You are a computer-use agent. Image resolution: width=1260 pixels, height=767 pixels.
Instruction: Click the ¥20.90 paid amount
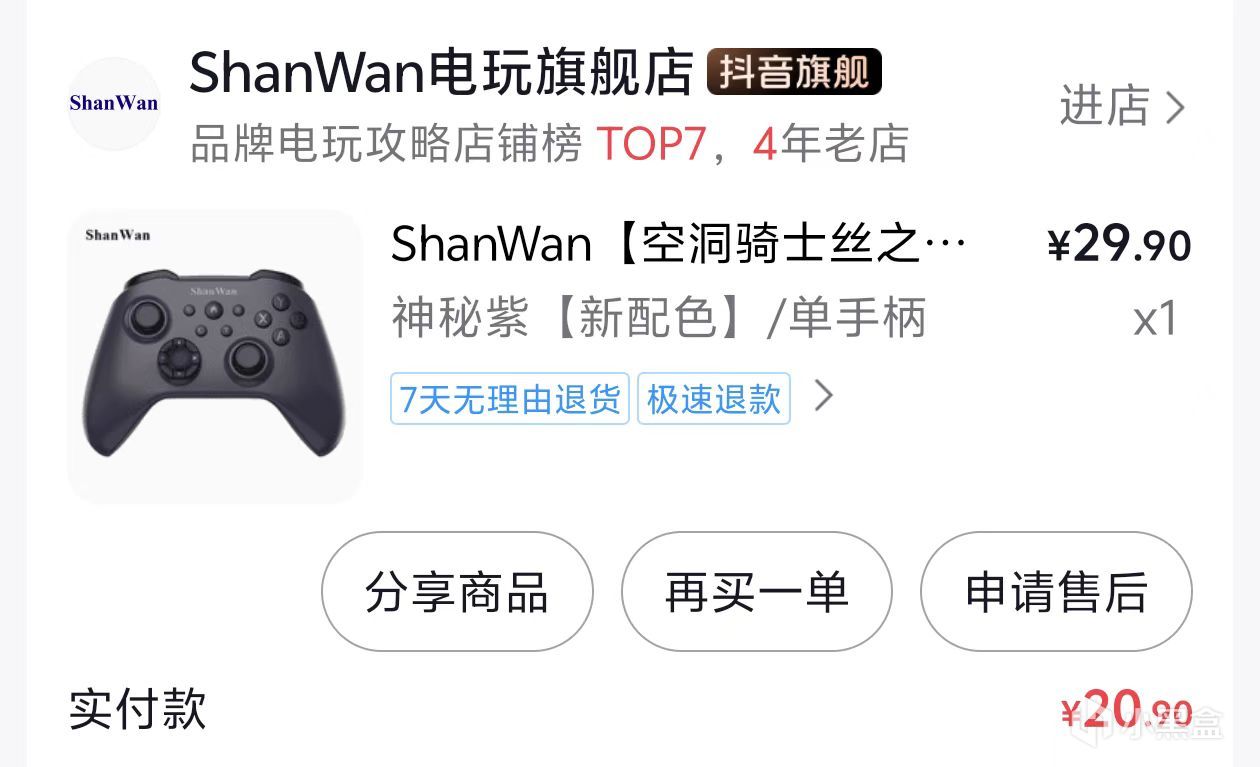[x=1126, y=710]
